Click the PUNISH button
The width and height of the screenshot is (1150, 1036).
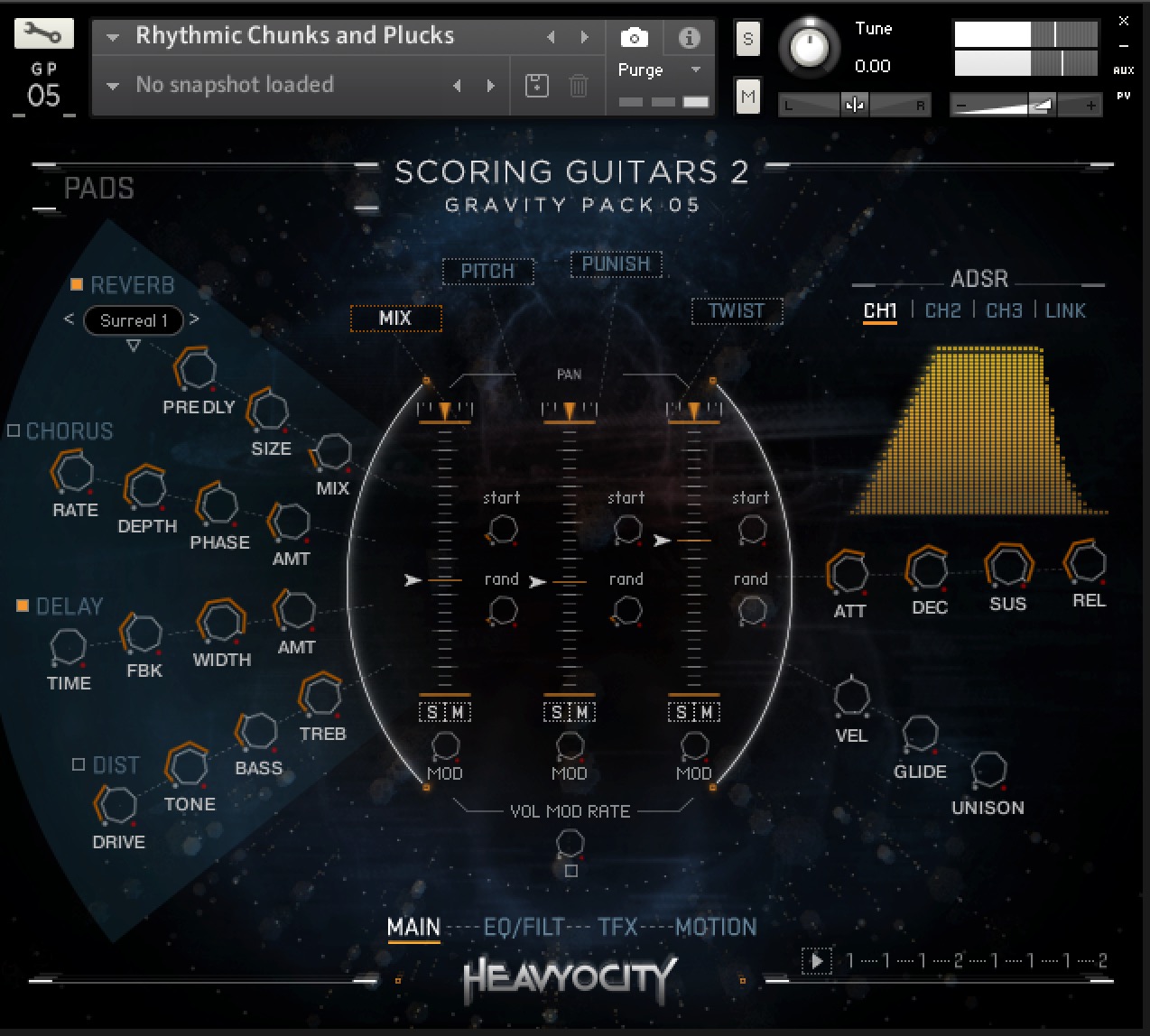point(617,264)
